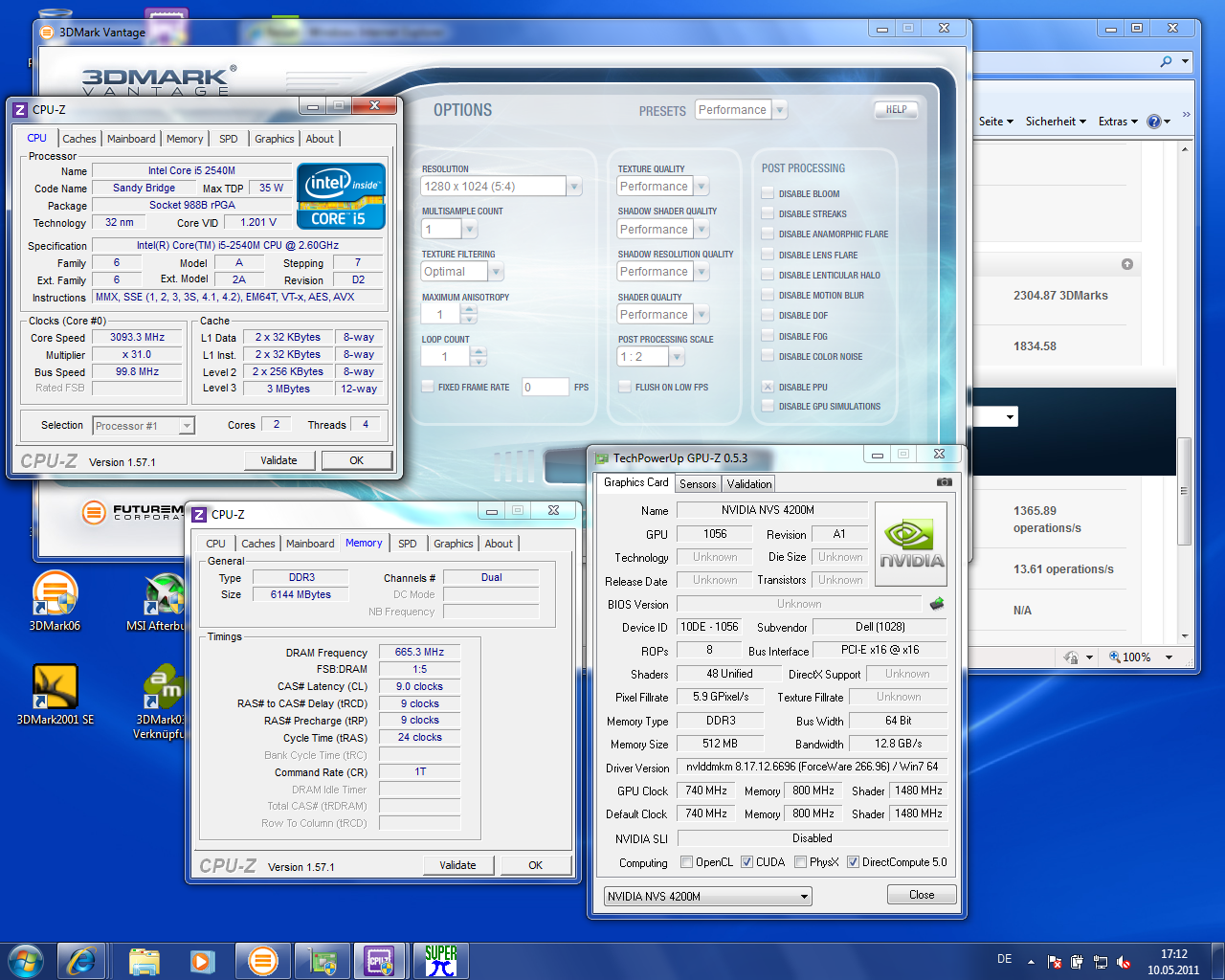Screen dimensions: 1225x980
Task: Click the Close button in GPU-Z
Action: pos(922,895)
